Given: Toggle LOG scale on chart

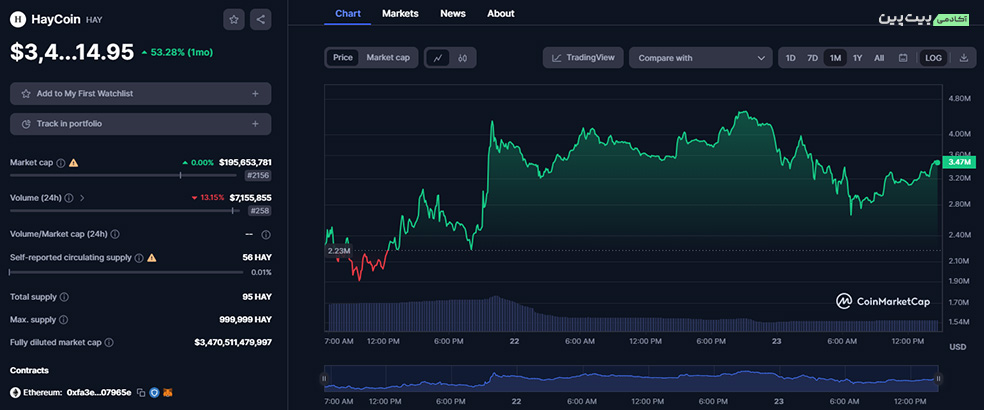Looking at the screenshot, I should (933, 58).
